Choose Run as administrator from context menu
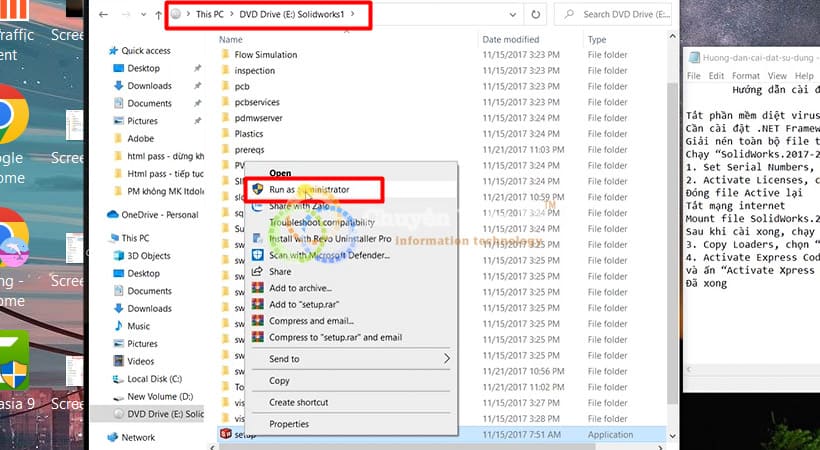The width and height of the screenshot is (820, 450). 309,188
